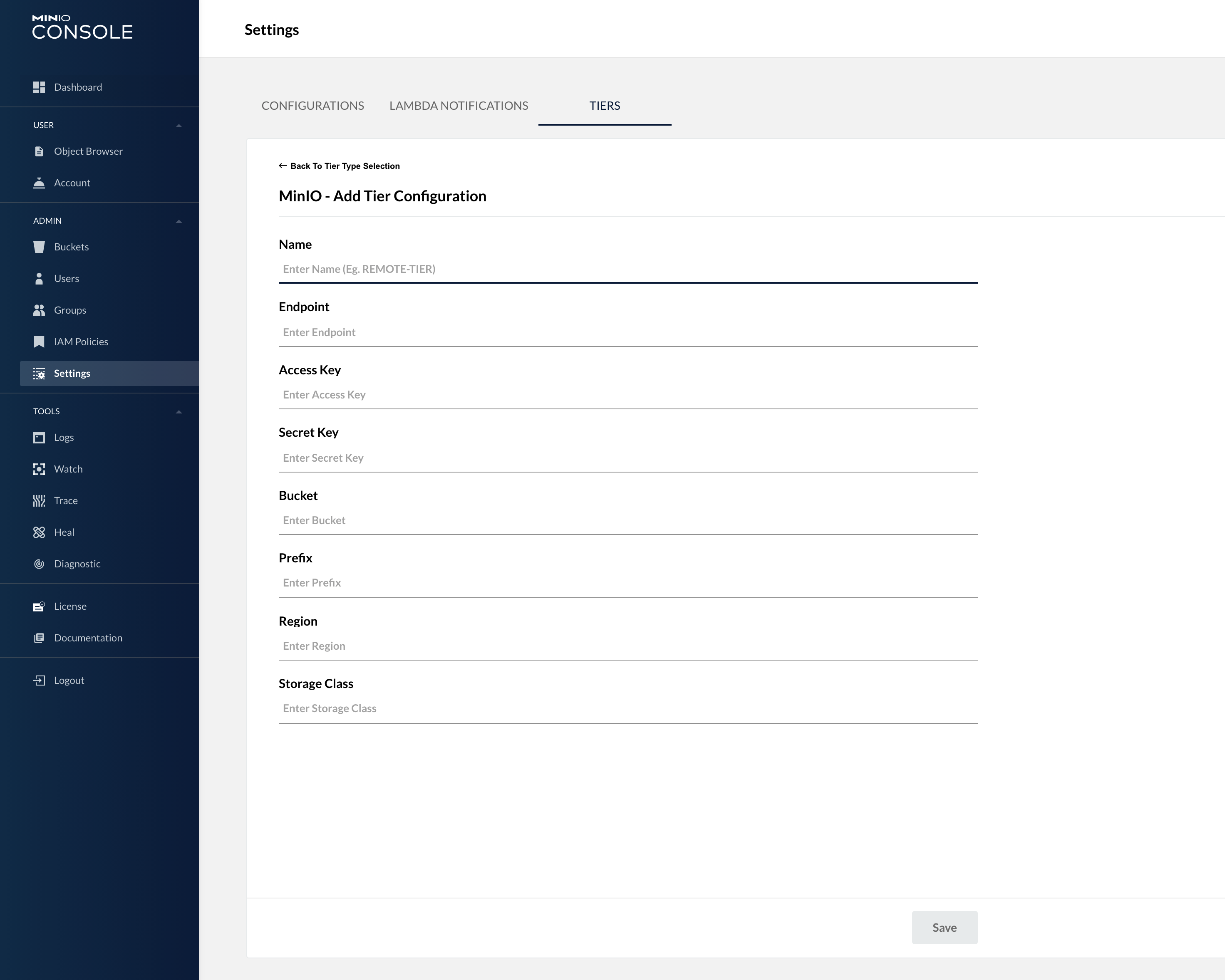Navigate to Buckets
The height and width of the screenshot is (980, 1225).
coord(109,247)
